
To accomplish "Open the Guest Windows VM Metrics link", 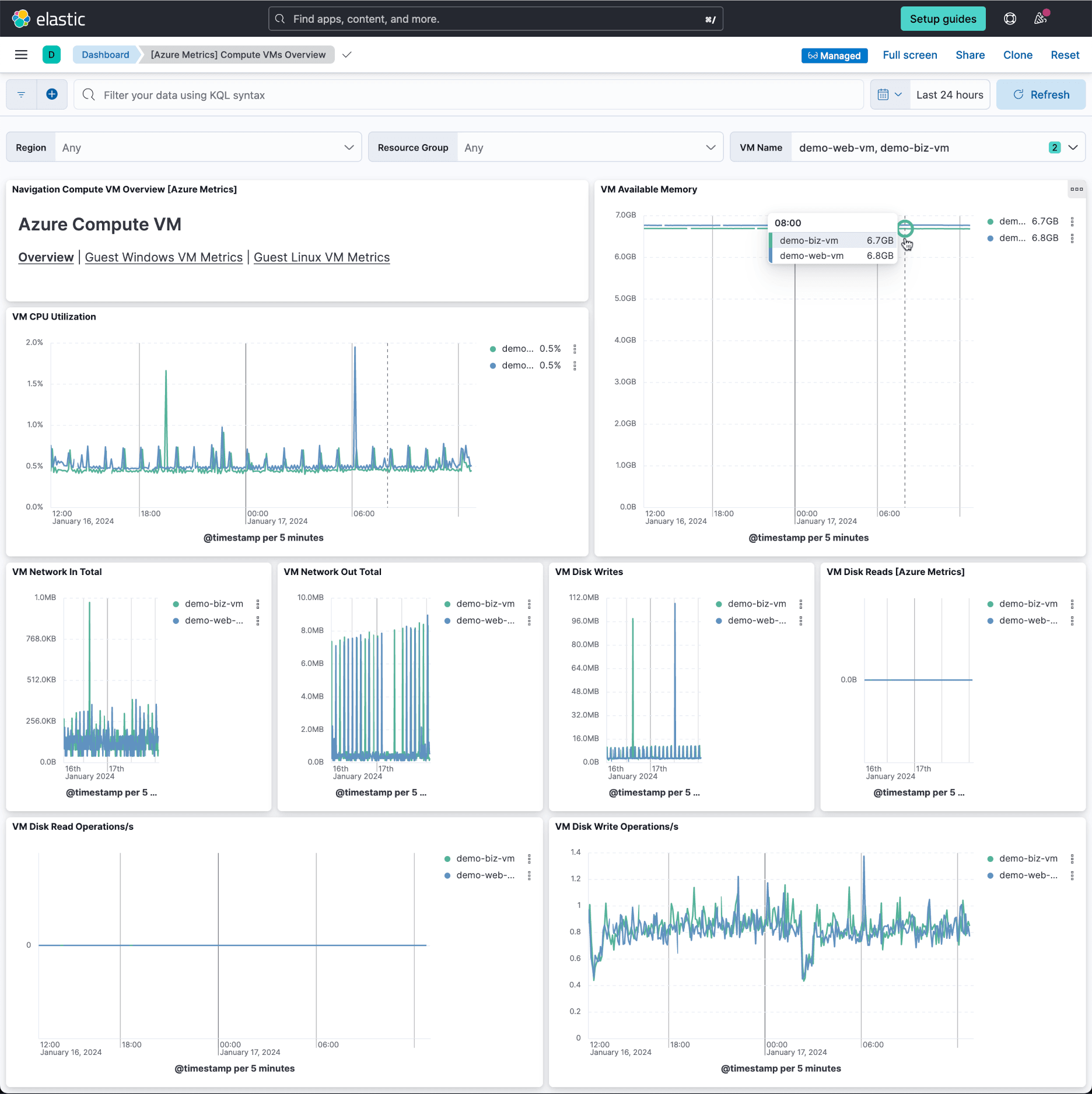I will pos(163,257).
